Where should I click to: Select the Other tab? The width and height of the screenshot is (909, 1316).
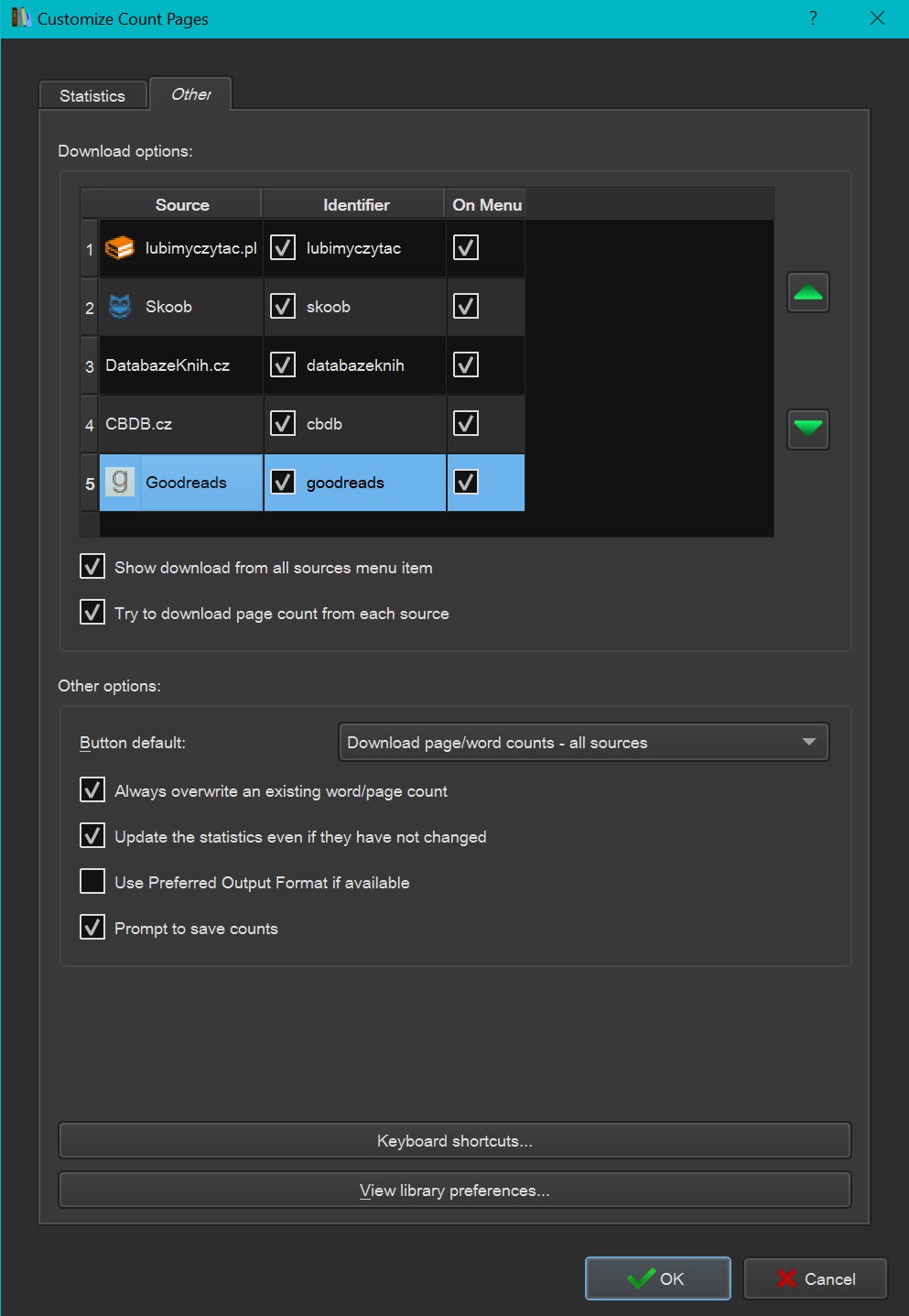(x=190, y=94)
